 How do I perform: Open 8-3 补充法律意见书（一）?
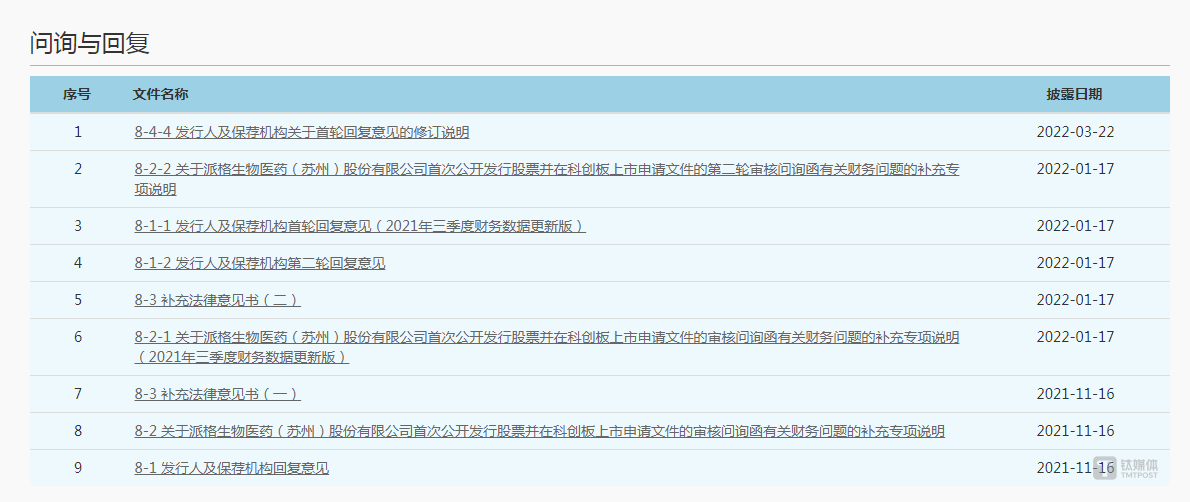pos(217,394)
